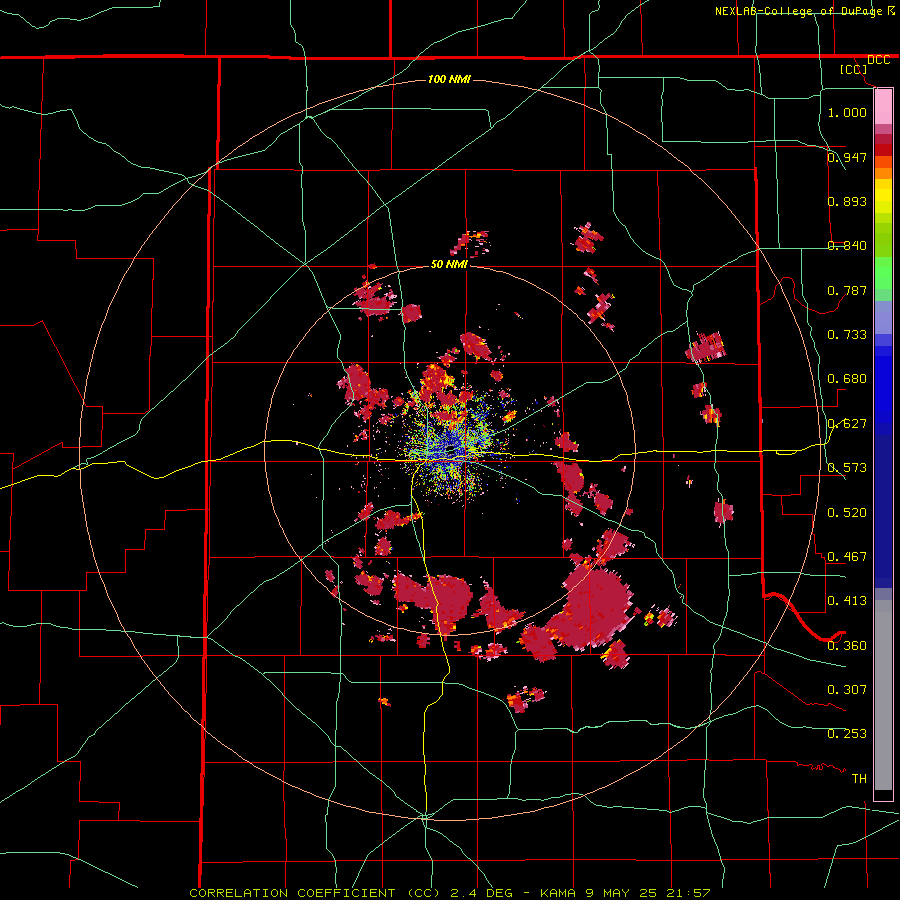900x900 pixels.
Task: Select the 0.253 scale value
Action: [x=847, y=734]
